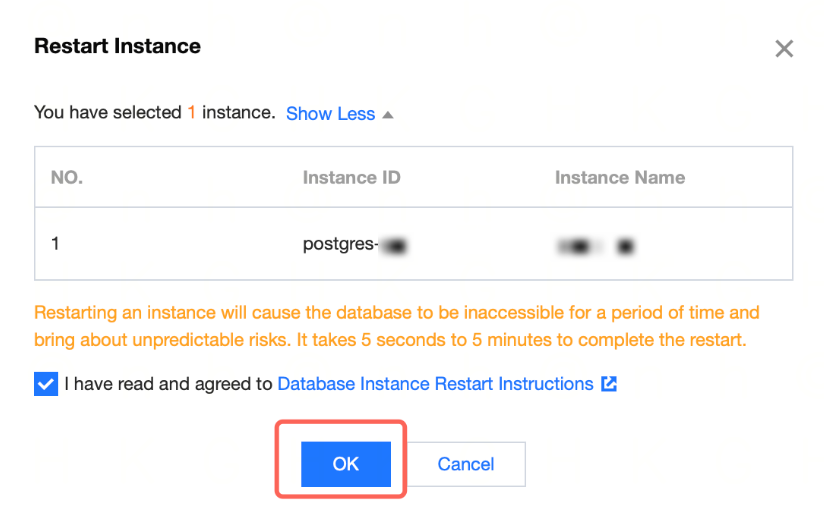
Task: Click the Show Less link
Action: pos(330,114)
